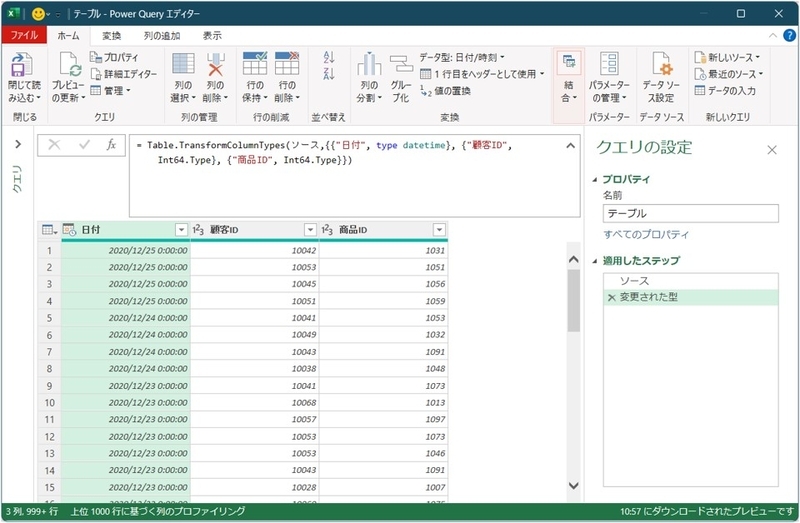Refresh preview with プレビューの更新 icon

[x=68, y=65]
